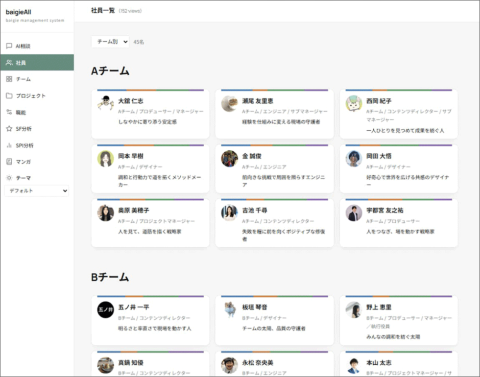Open 永松 奈央美 avatar photo

click(x=230, y=365)
